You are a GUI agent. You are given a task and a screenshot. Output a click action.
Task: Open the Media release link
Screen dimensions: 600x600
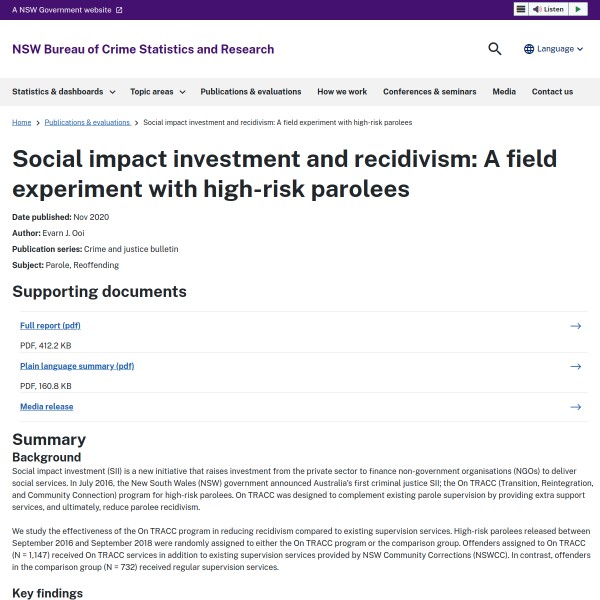pyautogui.click(x=46, y=407)
